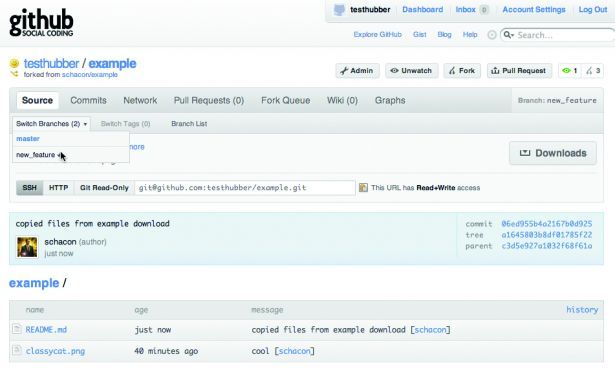615x372 pixels.
Task: Switch to the Commits tab
Action: 88,100
